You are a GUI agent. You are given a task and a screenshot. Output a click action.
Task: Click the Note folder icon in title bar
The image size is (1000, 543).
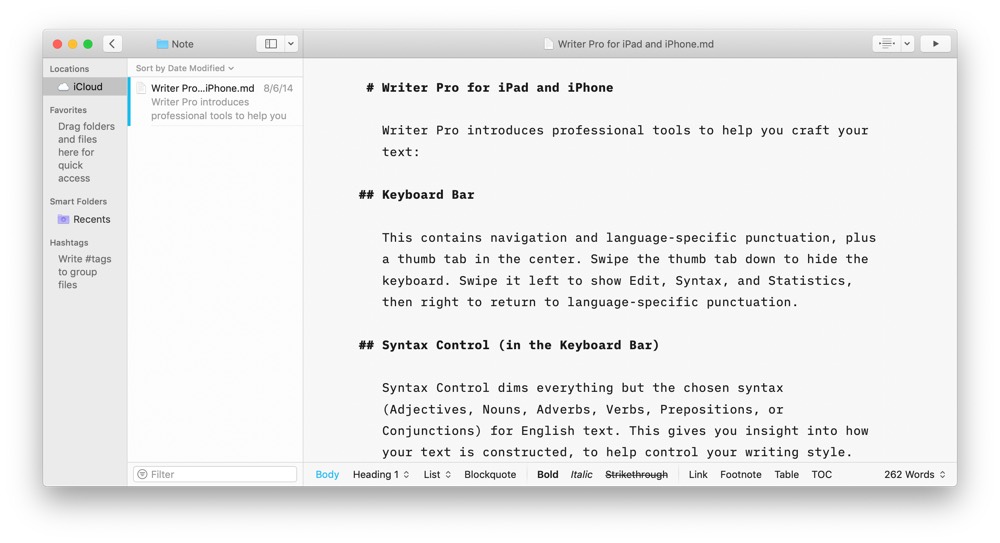coord(162,44)
